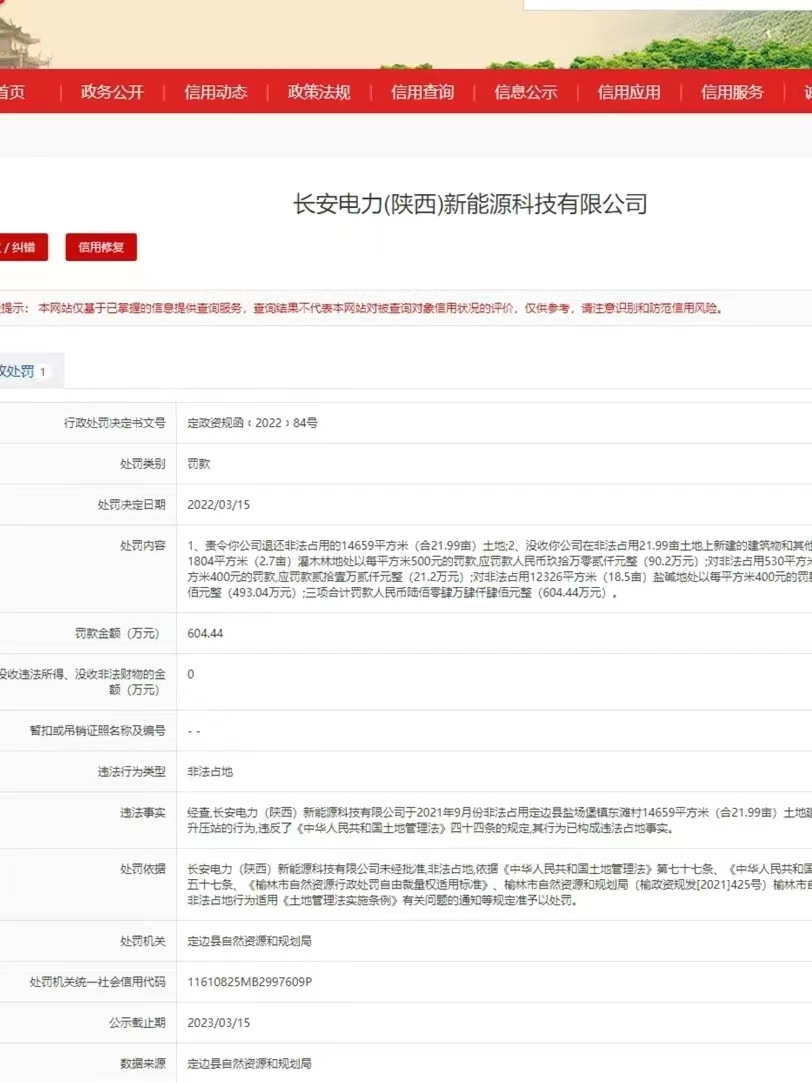The width and height of the screenshot is (812, 1083).
Task: Click the penalty type value 罚款
Action: pos(199,463)
